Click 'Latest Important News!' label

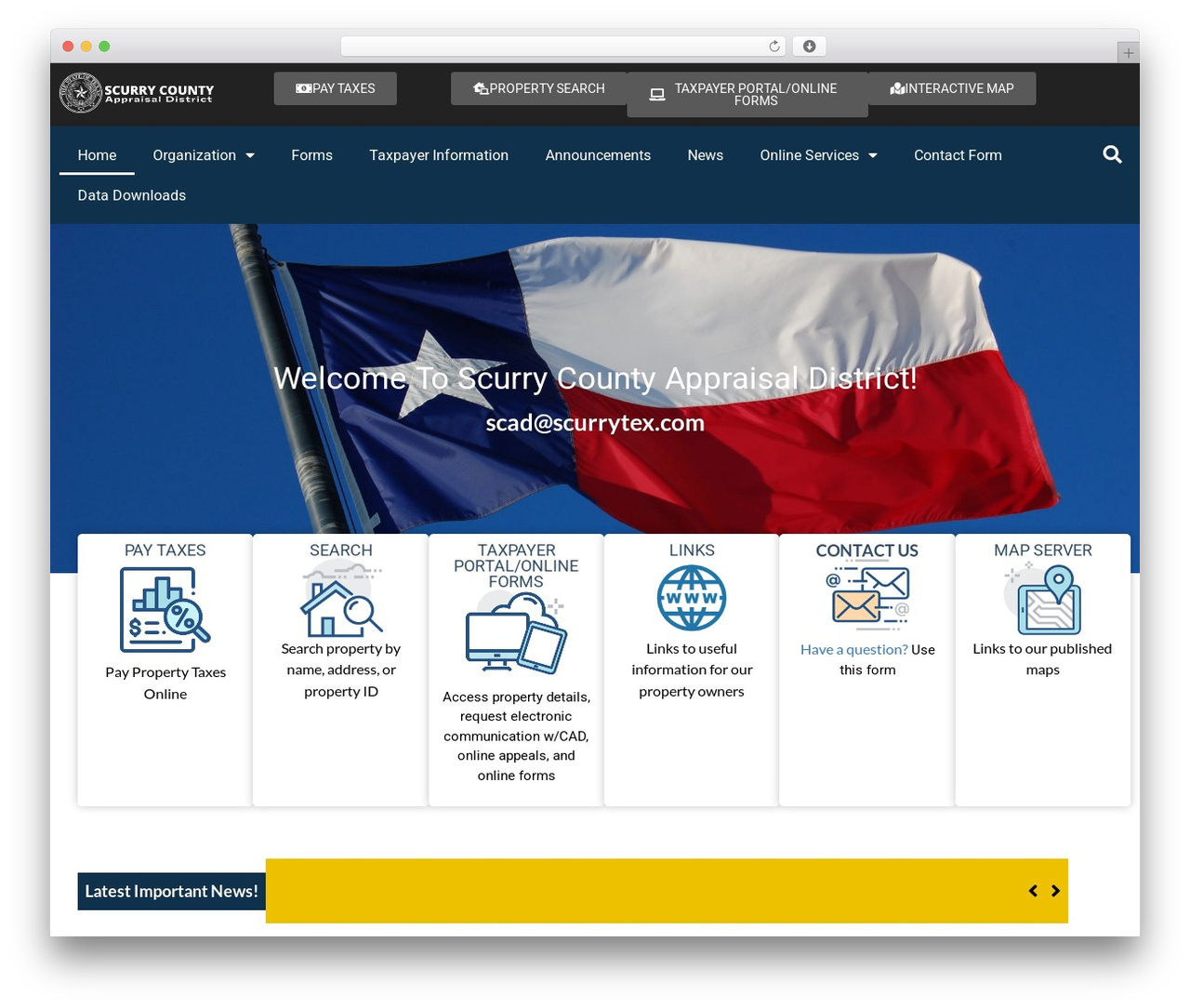[172, 891]
